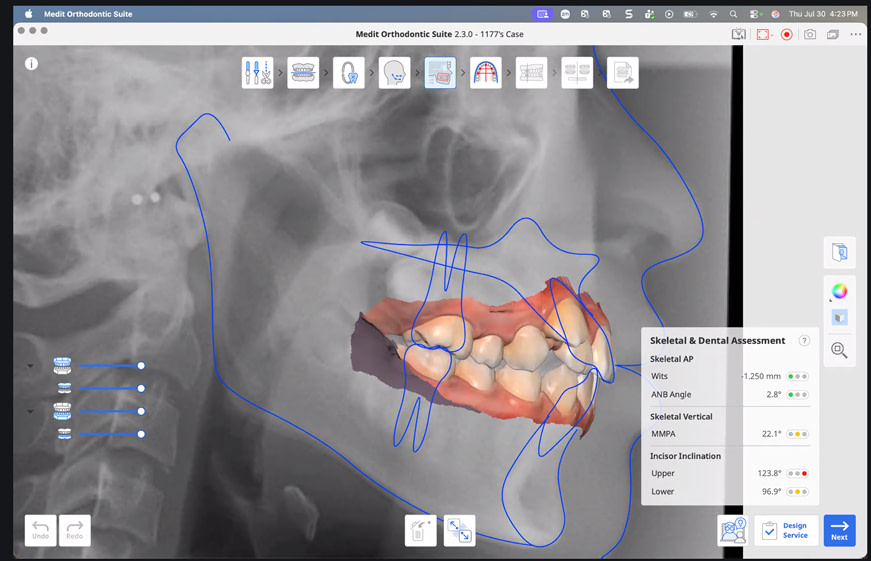Collapse the second model group arrow
The image size is (871, 561).
(x=31, y=412)
